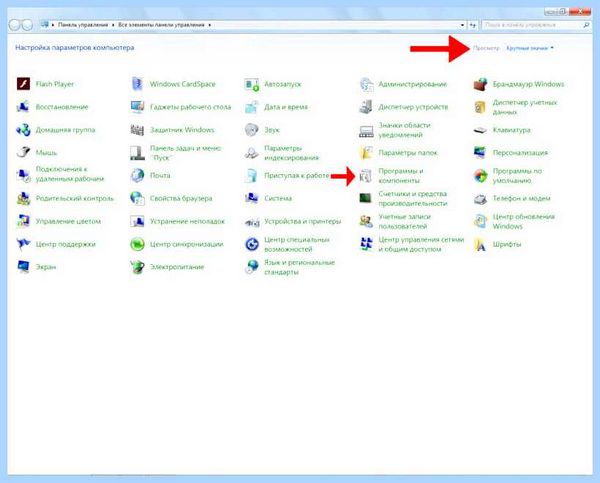Expand arrow after Все элементы панели управления
Screen dimensions: 600x483
pyautogui.click(x=210, y=25)
